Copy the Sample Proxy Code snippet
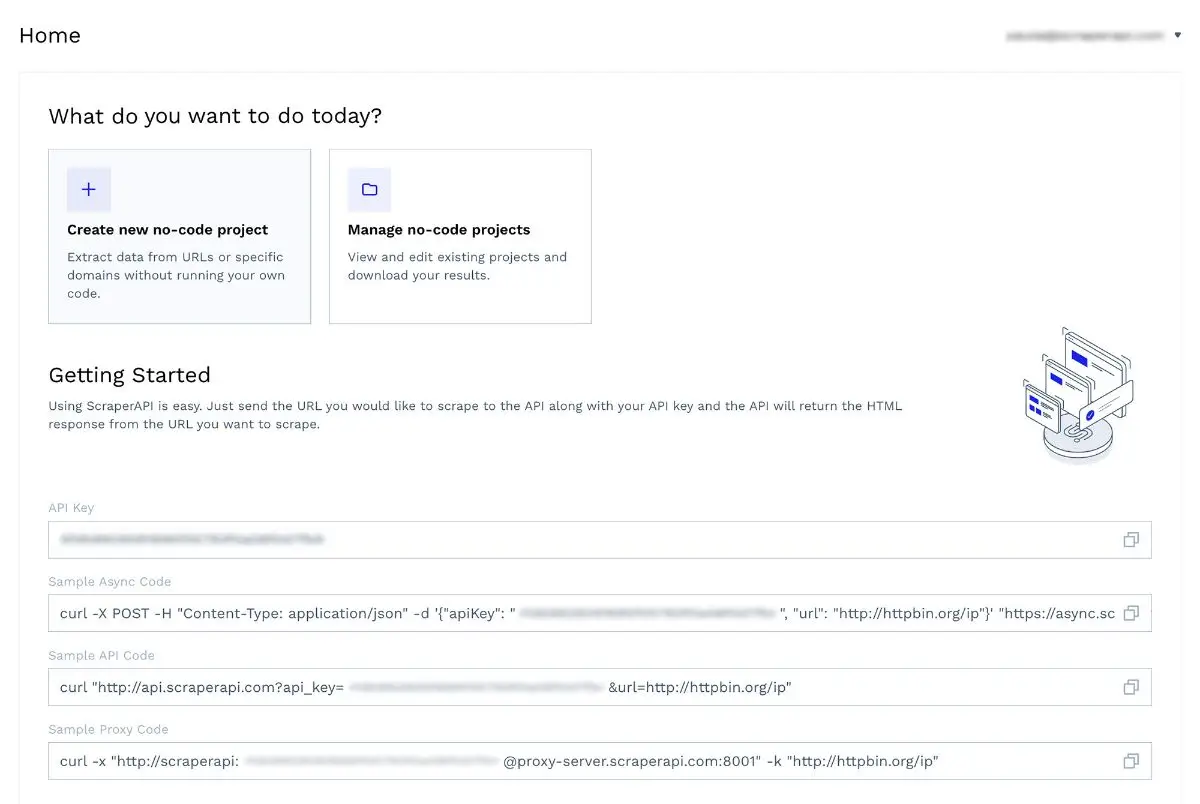 (x=1131, y=761)
